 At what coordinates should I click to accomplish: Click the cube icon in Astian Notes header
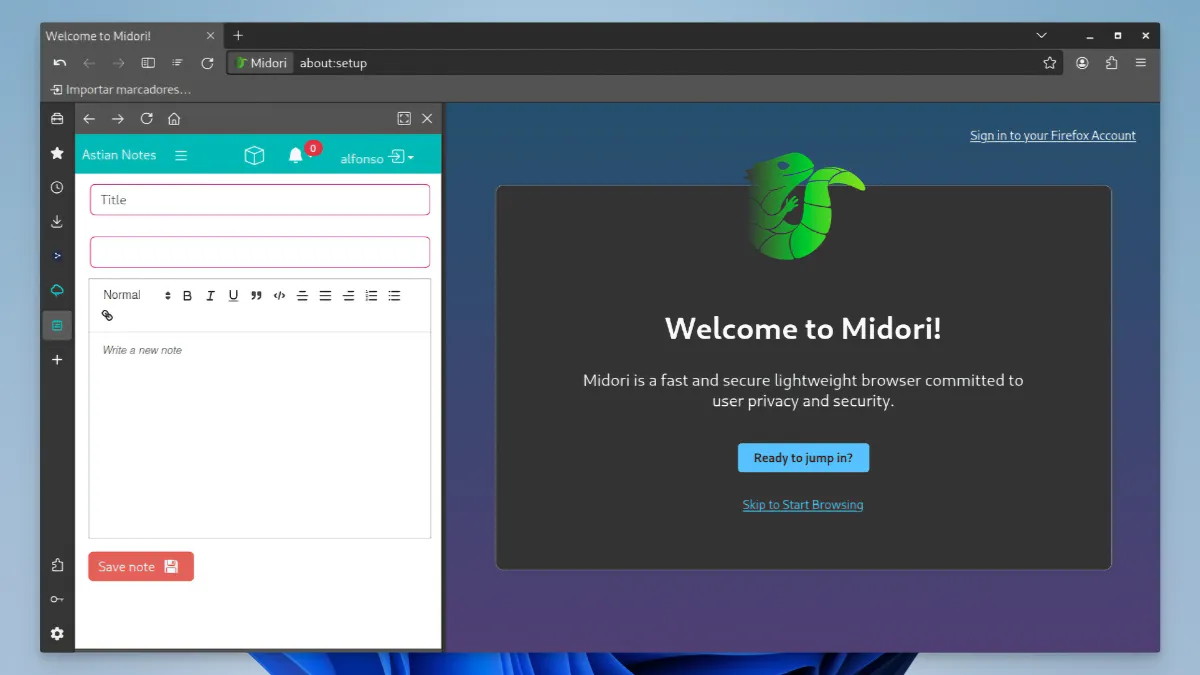[x=254, y=155]
